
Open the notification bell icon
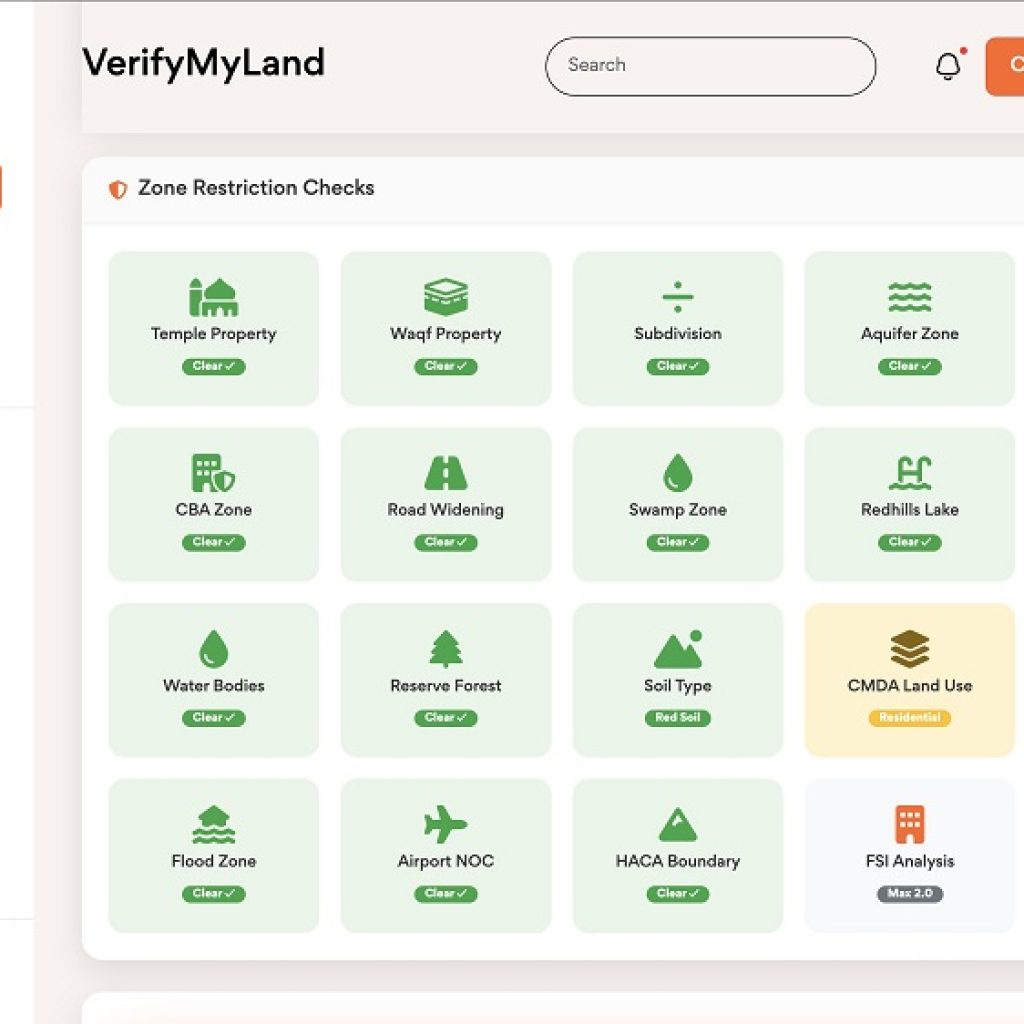tap(947, 66)
